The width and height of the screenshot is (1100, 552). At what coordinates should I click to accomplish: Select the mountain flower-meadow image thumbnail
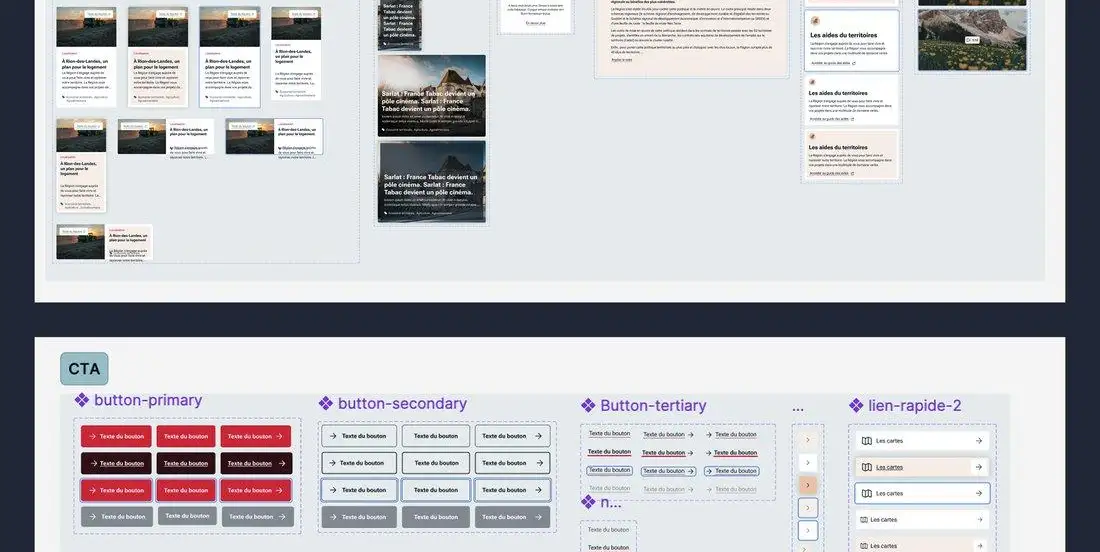[972, 40]
